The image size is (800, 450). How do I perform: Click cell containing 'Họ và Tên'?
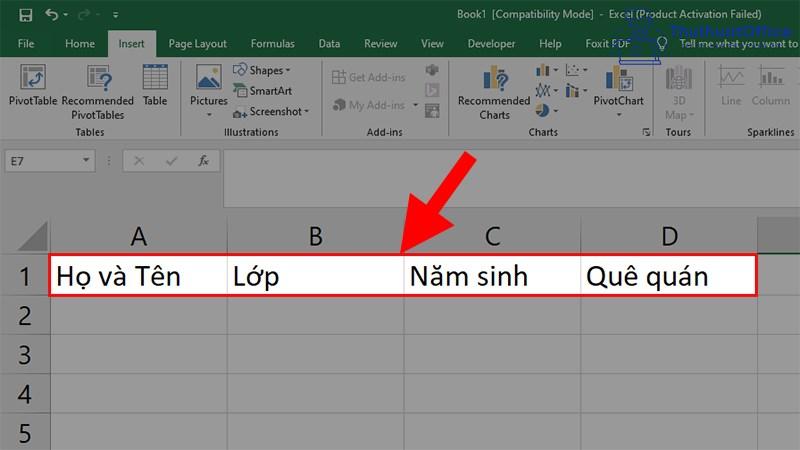click(139, 276)
